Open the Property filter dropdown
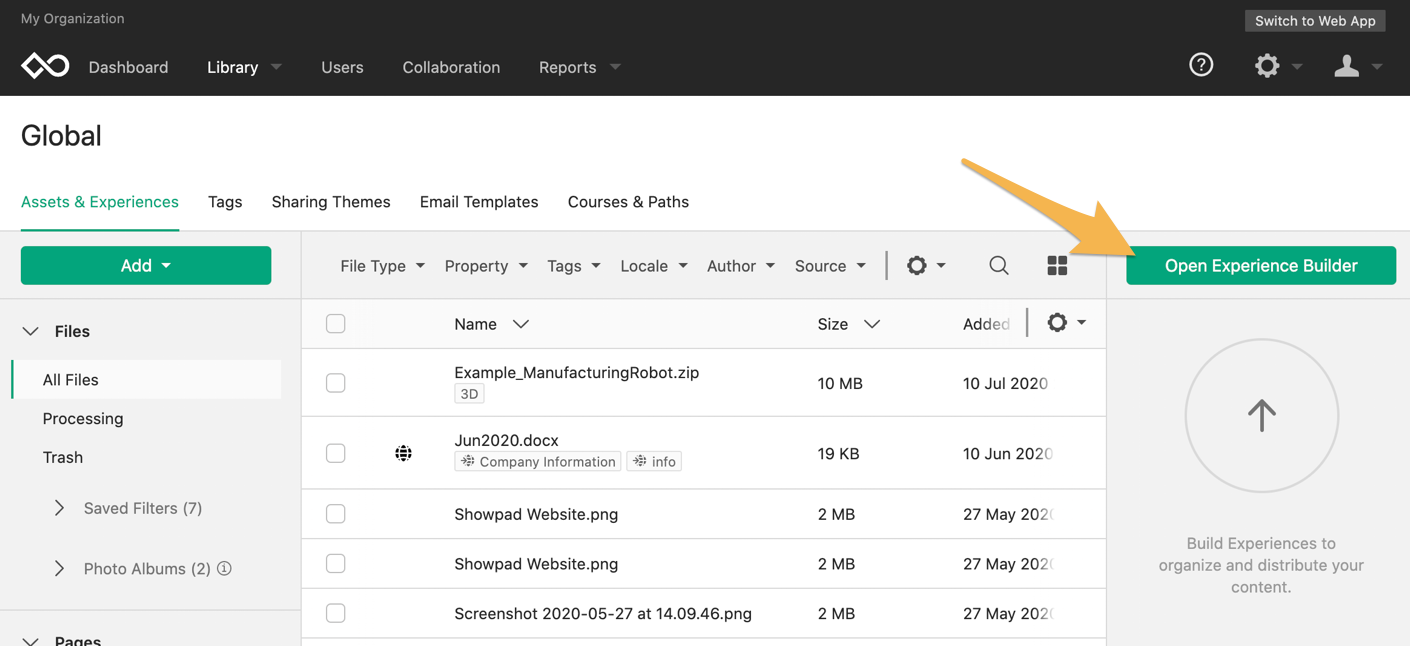Viewport: 1410px width, 646px height. tap(486, 266)
